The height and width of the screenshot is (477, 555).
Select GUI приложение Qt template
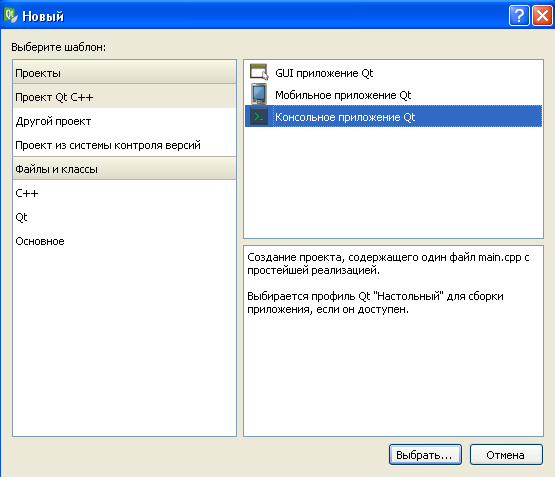(x=393, y=73)
